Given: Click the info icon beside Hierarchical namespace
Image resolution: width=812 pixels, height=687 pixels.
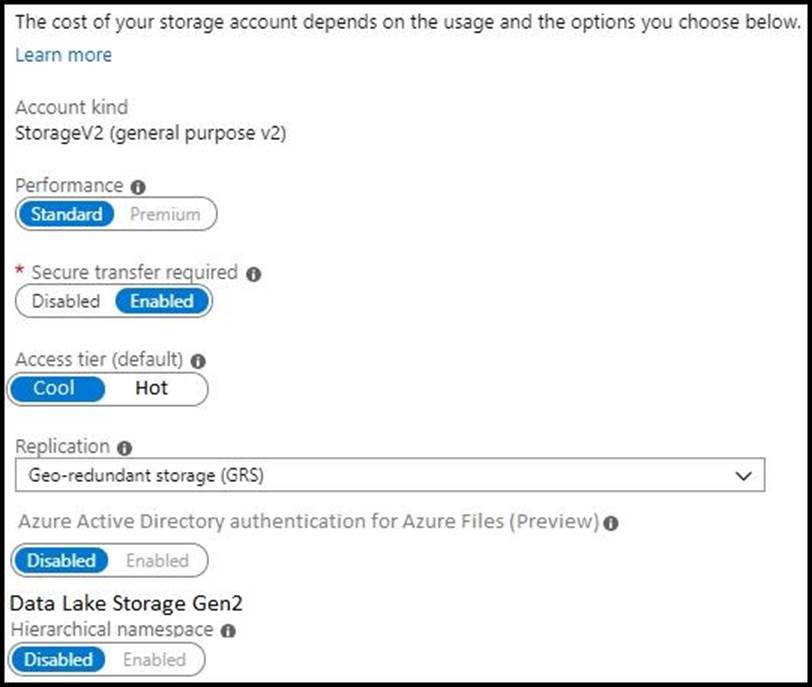Looking at the screenshot, I should click(x=228, y=631).
